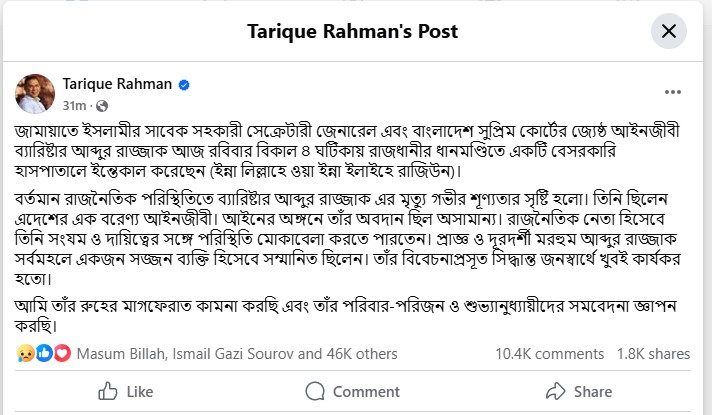Open the 31m post timestamp
This screenshot has width=712, height=415.
[x=74, y=106]
